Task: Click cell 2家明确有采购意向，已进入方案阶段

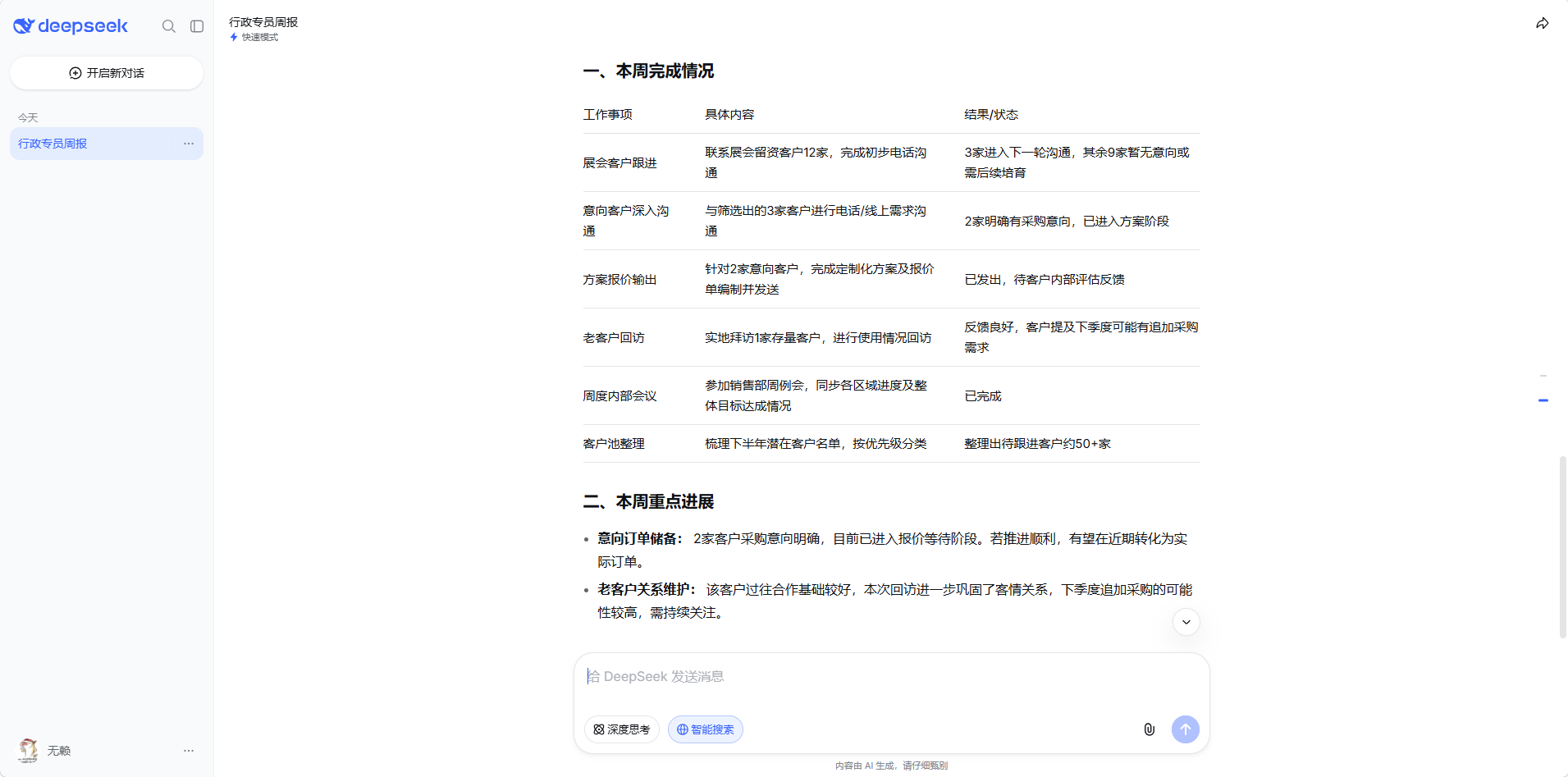Action: (1067, 222)
